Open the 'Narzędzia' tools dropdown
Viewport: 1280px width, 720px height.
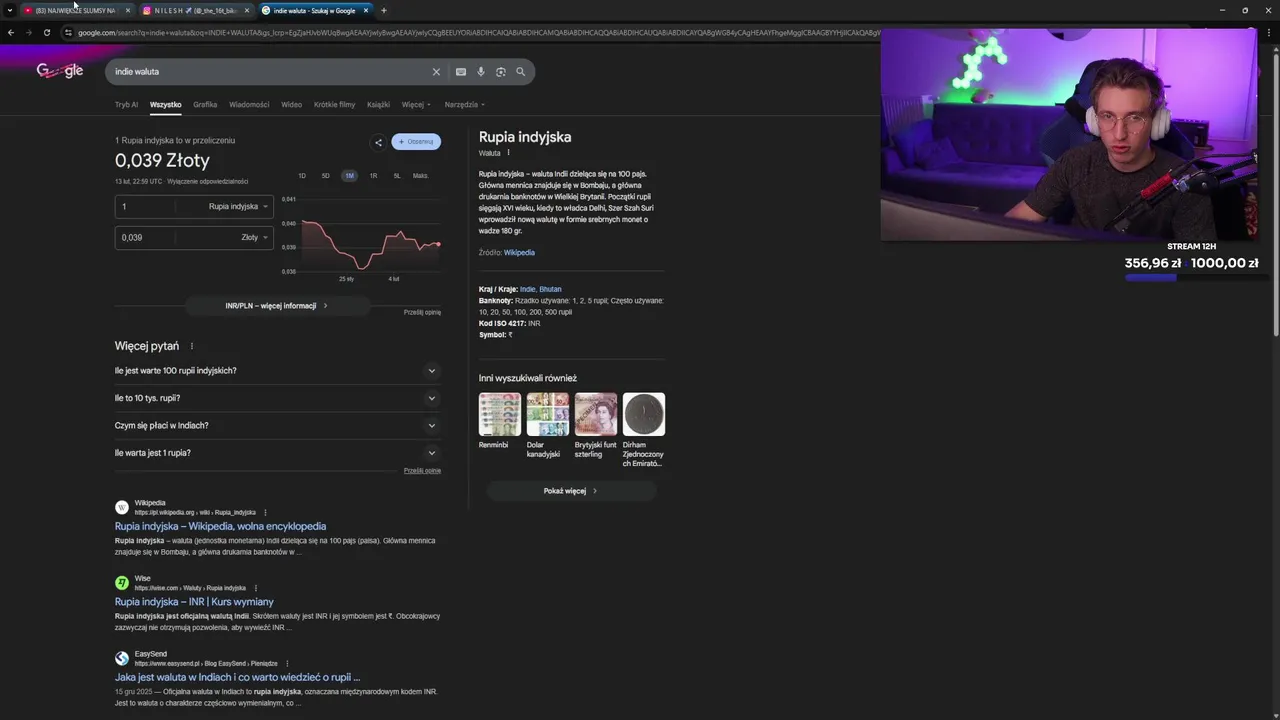pyautogui.click(x=464, y=104)
